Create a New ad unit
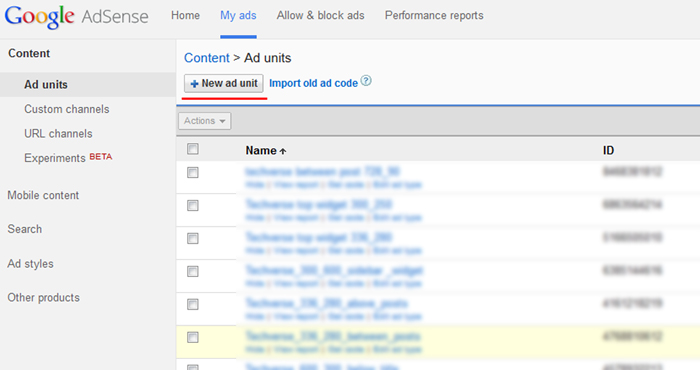 click(x=224, y=83)
